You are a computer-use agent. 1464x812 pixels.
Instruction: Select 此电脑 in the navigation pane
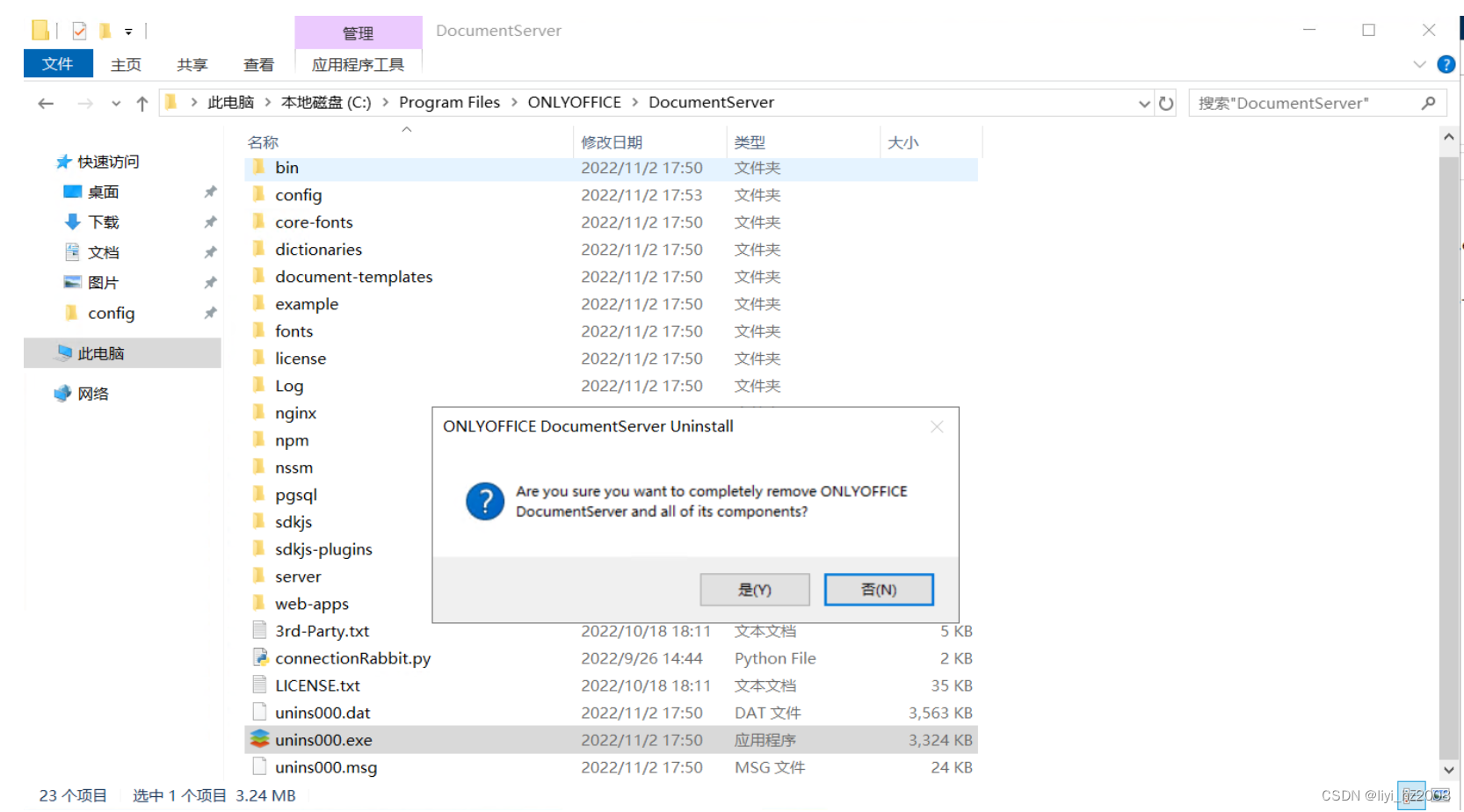[x=122, y=353]
